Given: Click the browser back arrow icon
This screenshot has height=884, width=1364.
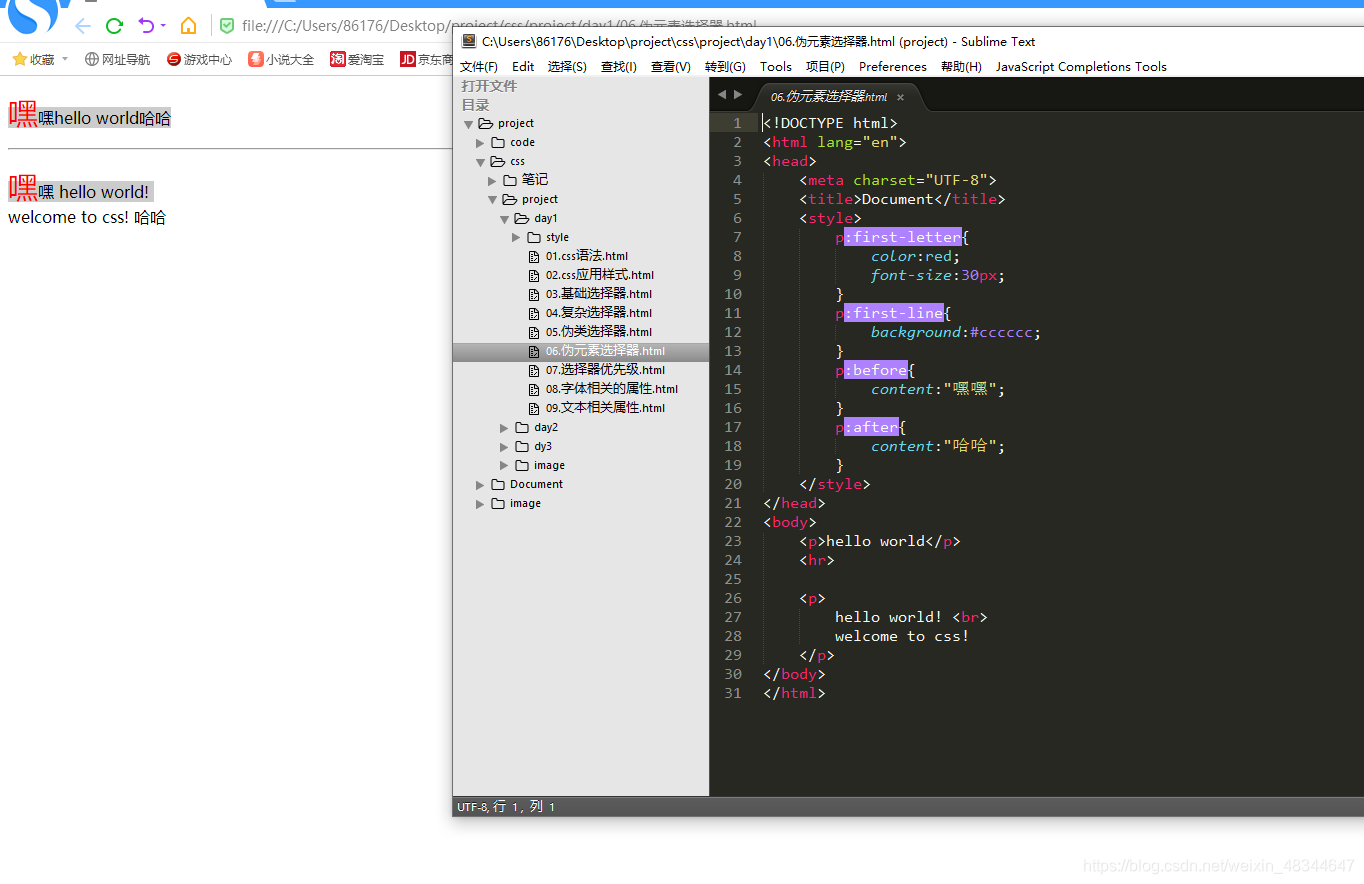Looking at the screenshot, I should coord(83,26).
